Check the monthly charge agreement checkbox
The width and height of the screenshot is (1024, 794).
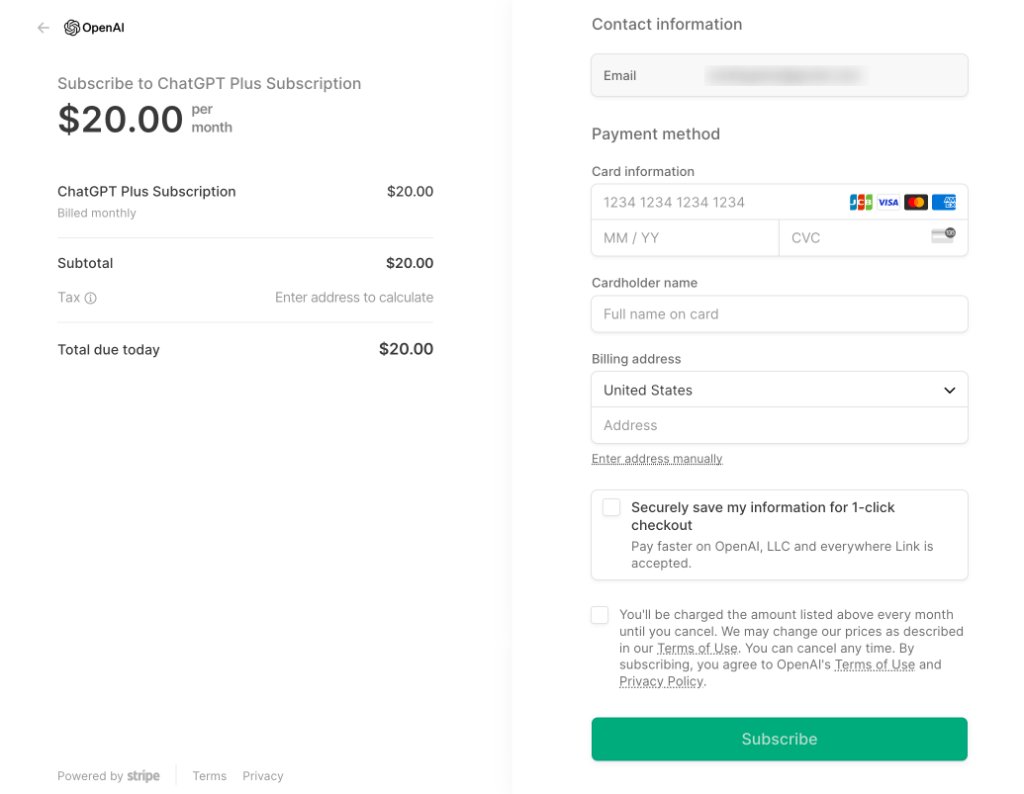tap(600, 615)
